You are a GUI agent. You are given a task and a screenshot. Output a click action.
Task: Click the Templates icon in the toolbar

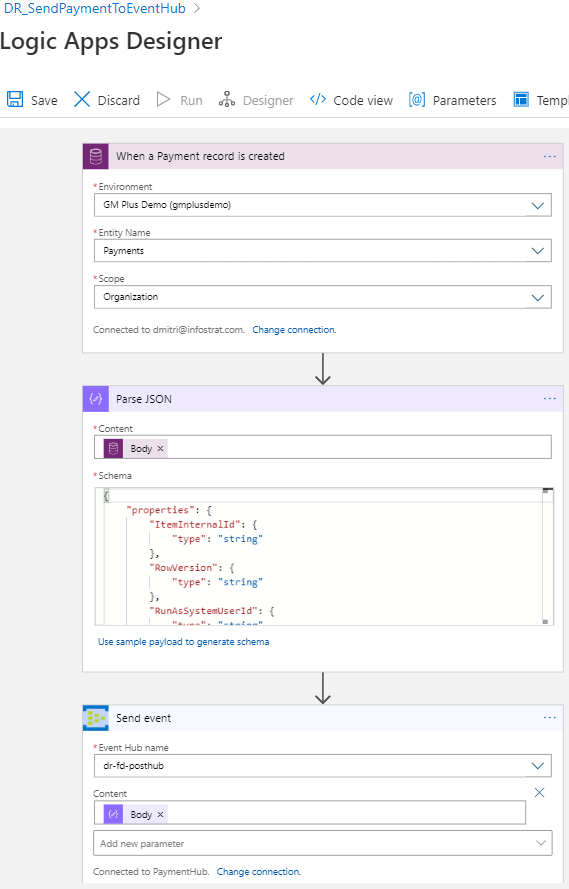point(521,99)
